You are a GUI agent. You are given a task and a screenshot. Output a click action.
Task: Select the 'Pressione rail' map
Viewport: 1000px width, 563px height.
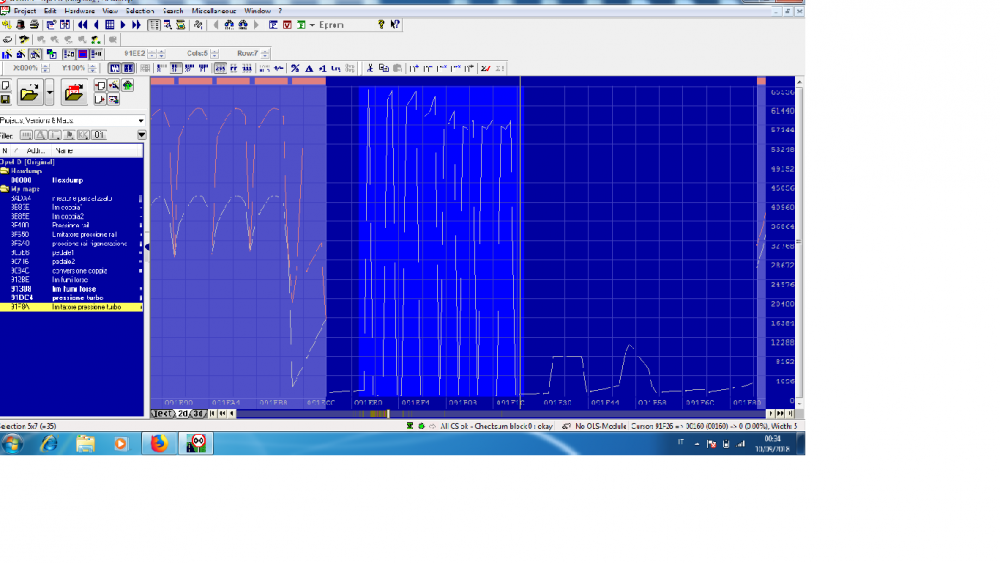(x=71, y=226)
